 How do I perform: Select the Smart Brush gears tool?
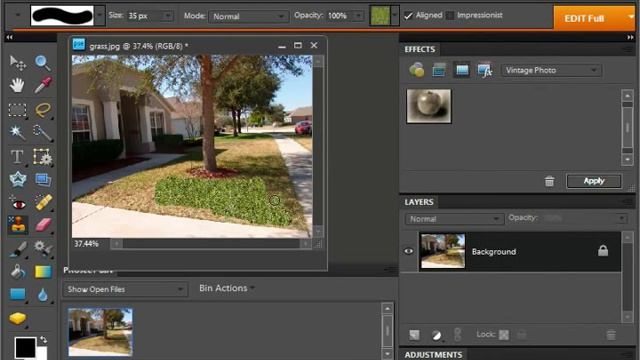pyautogui.click(x=43, y=249)
